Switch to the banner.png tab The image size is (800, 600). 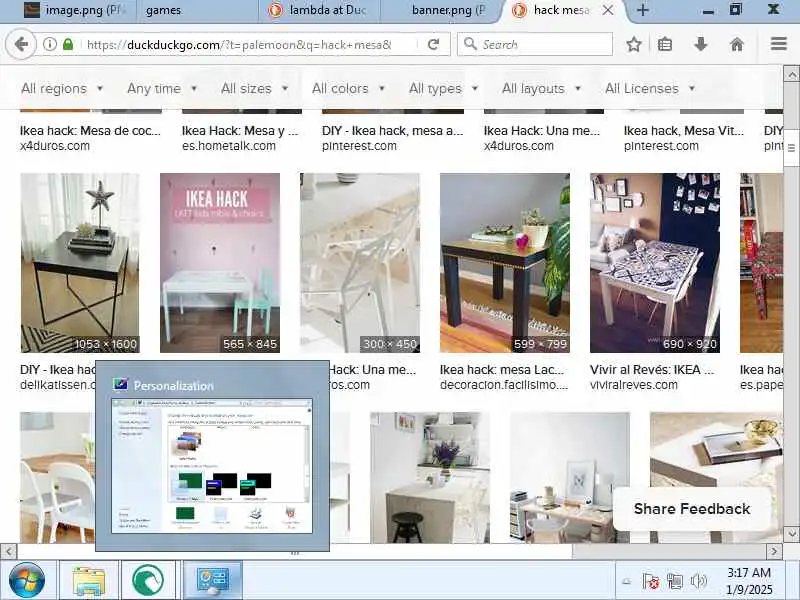pos(442,10)
